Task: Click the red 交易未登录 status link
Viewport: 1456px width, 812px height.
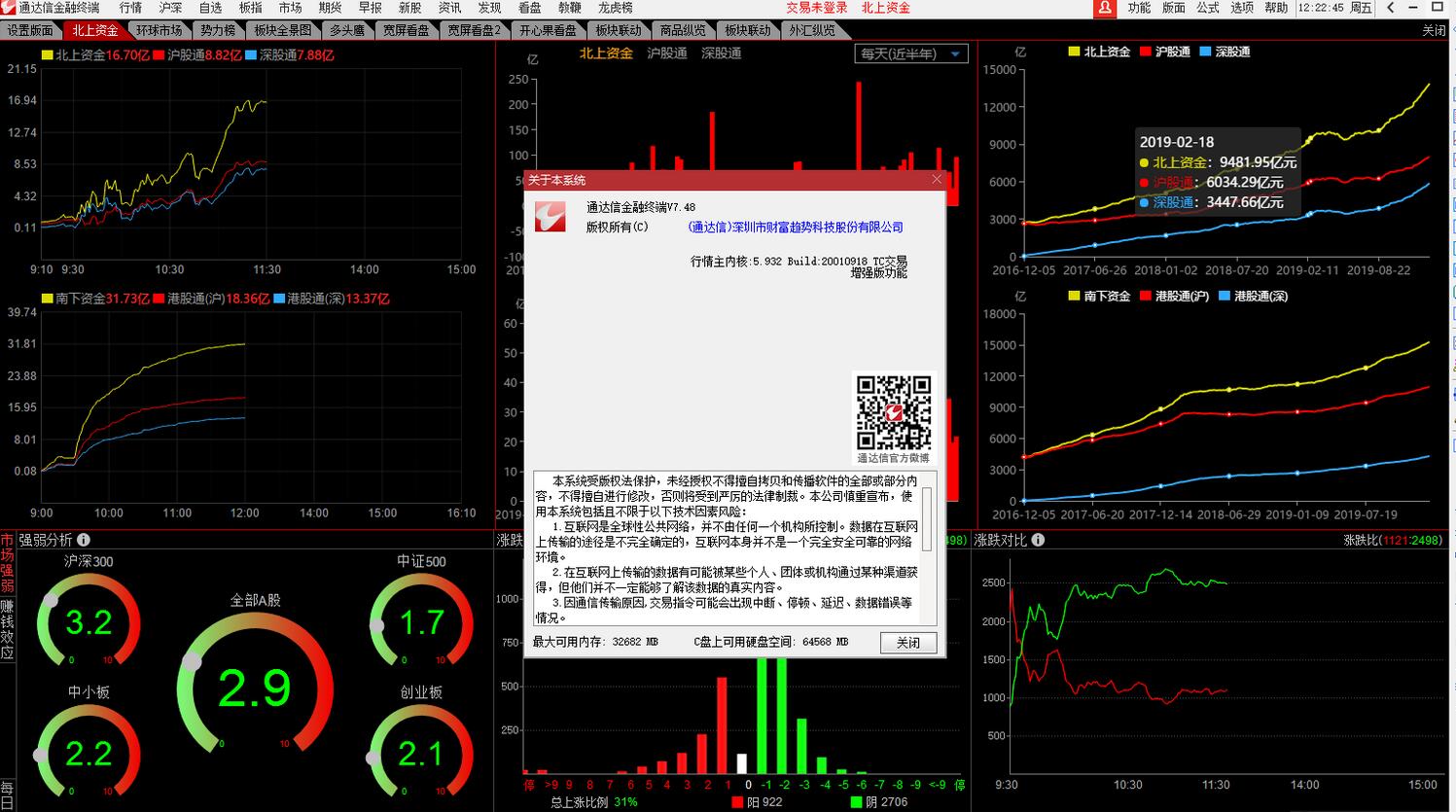Action: 816,8
